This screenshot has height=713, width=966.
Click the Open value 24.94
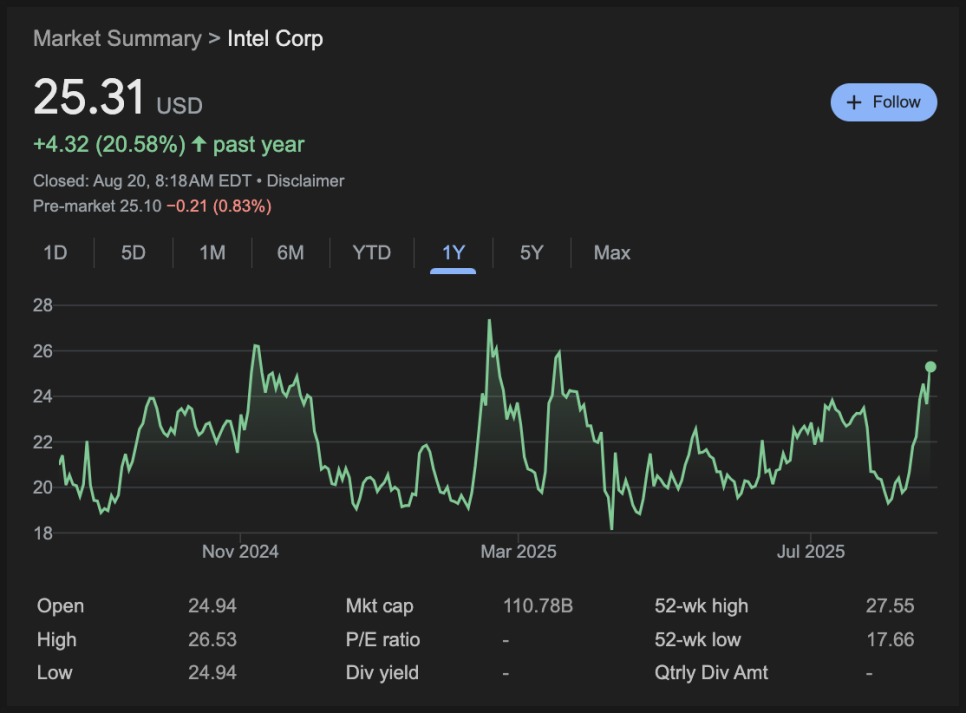coord(212,606)
